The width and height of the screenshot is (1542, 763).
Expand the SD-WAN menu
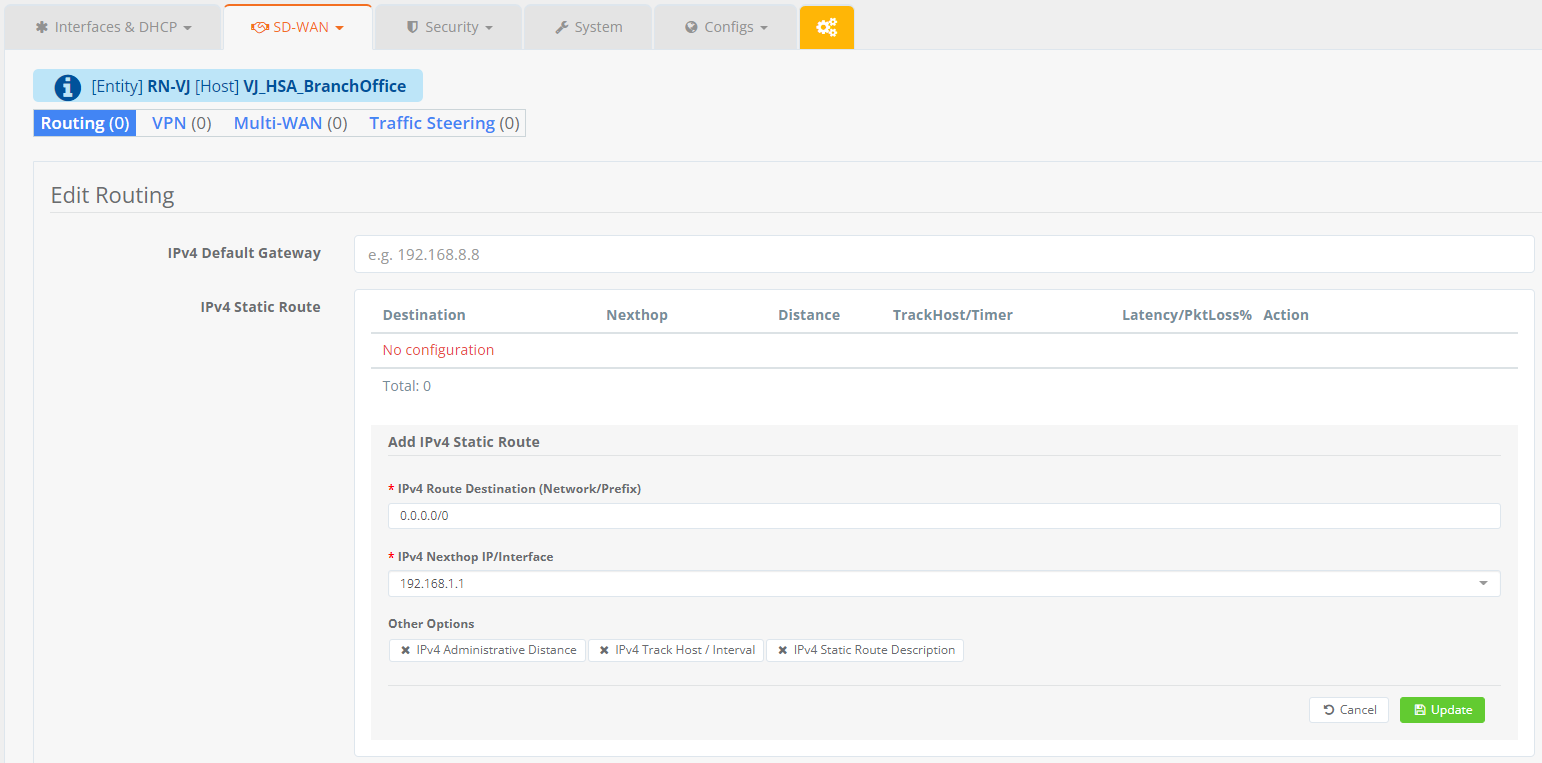(298, 27)
